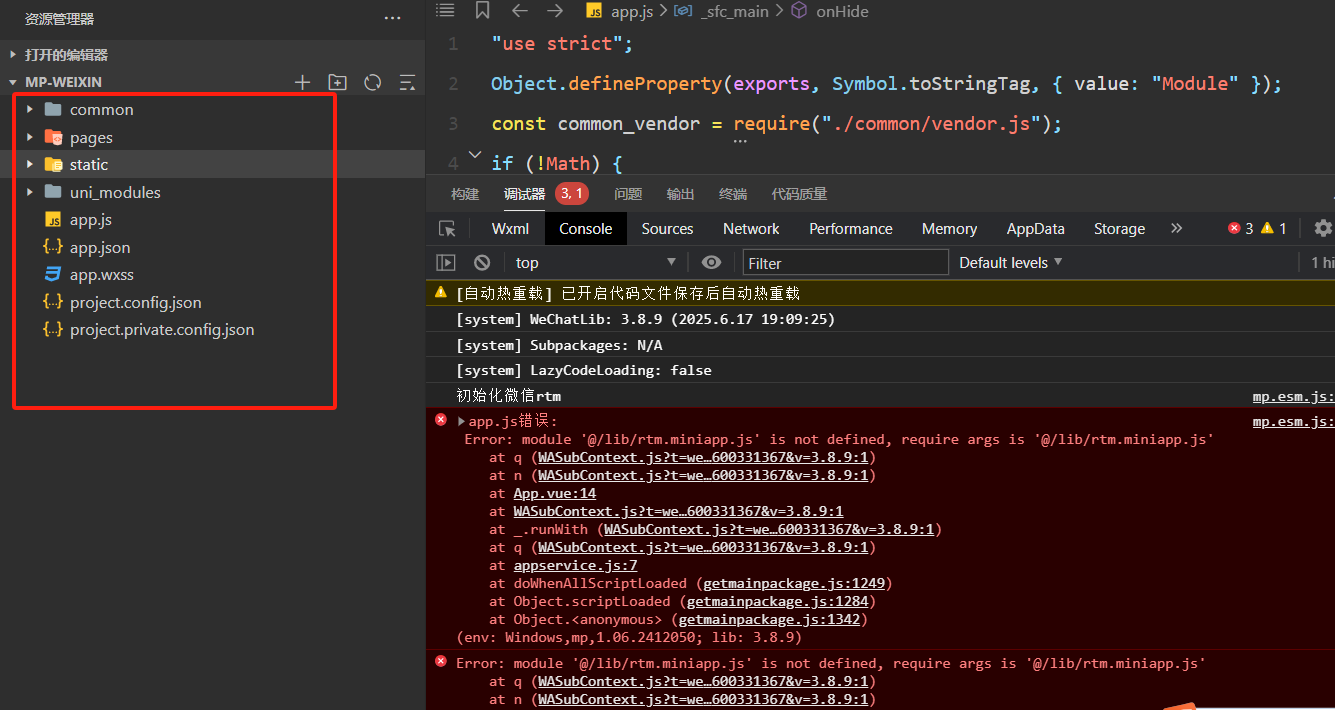Refresh the MP-WEIXIN file explorer
This screenshot has width=1335, height=710.
373,82
